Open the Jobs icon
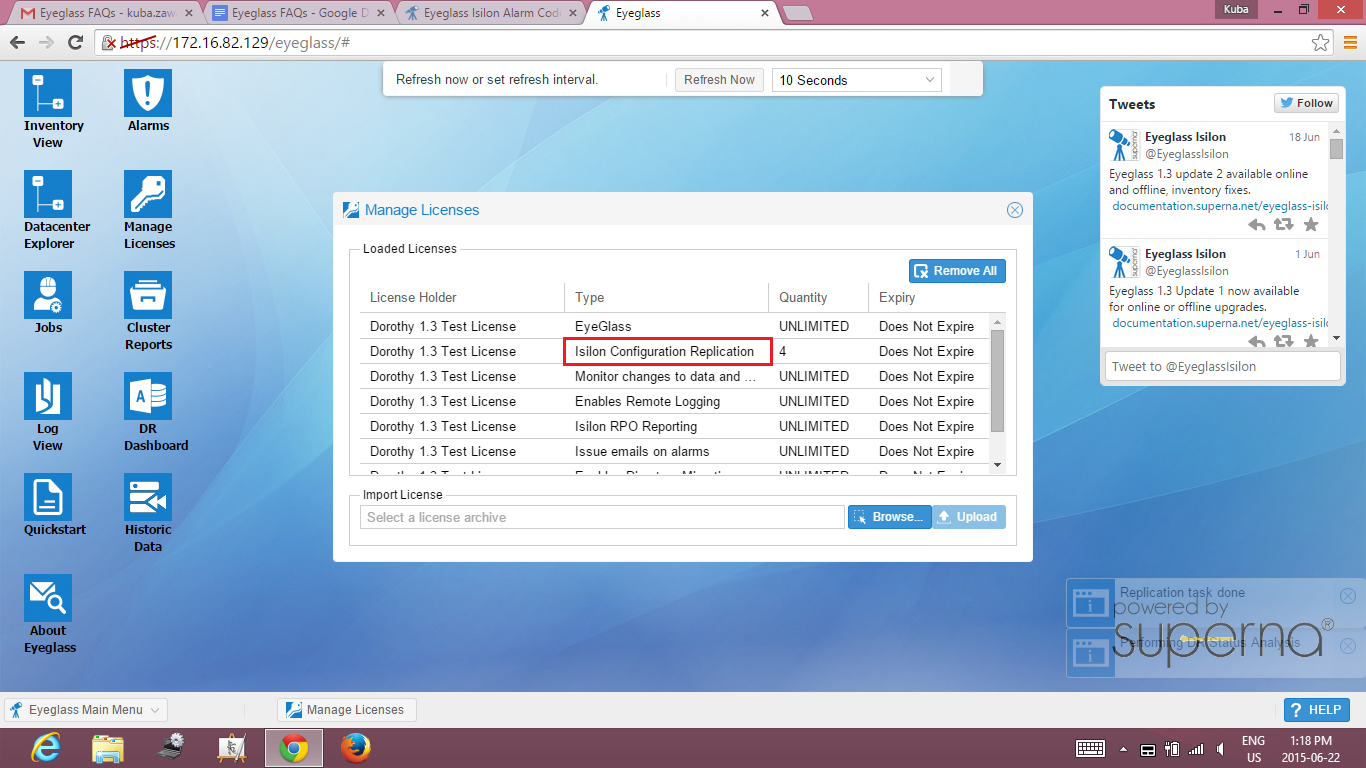Viewport: 1366px width, 768px height. [x=48, y=295]
